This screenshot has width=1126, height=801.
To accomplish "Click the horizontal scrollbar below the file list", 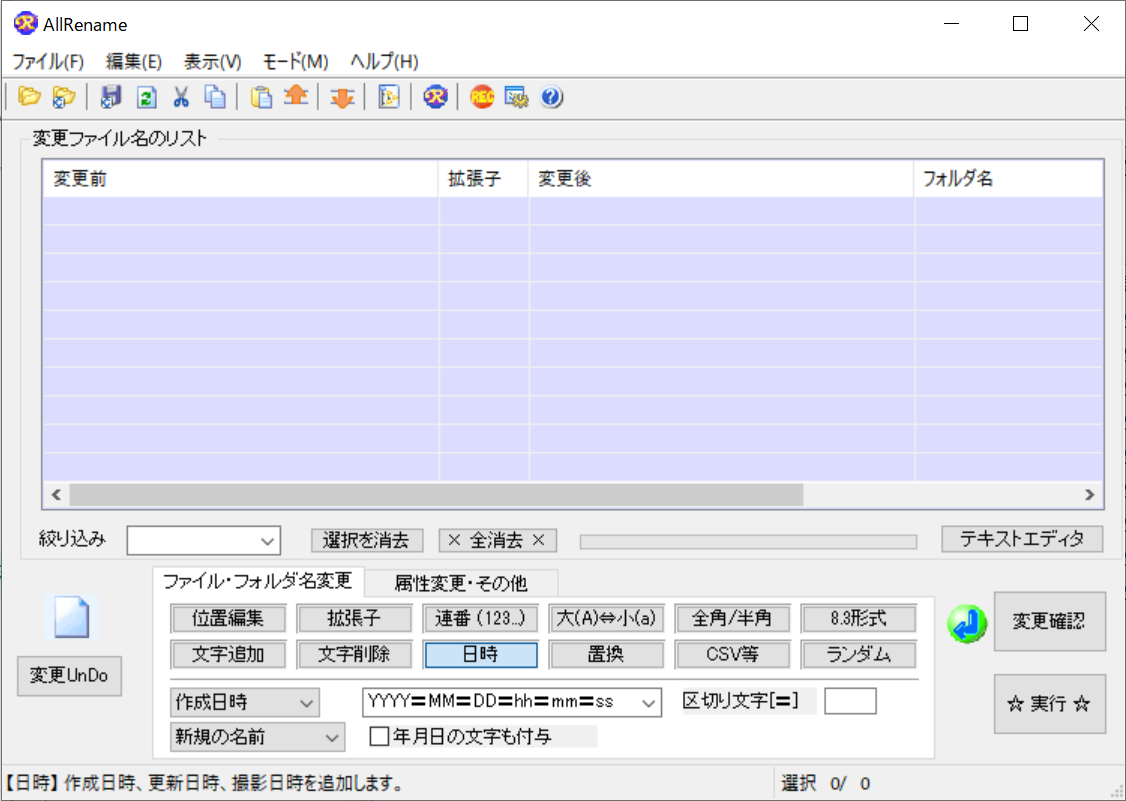I will click(430, 494).
